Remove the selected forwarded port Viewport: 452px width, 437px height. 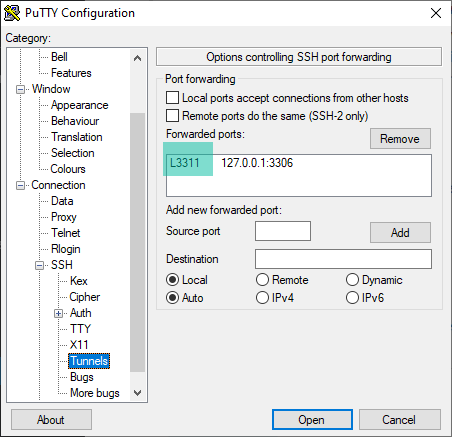pyautogui.click(x=400, y=139)
